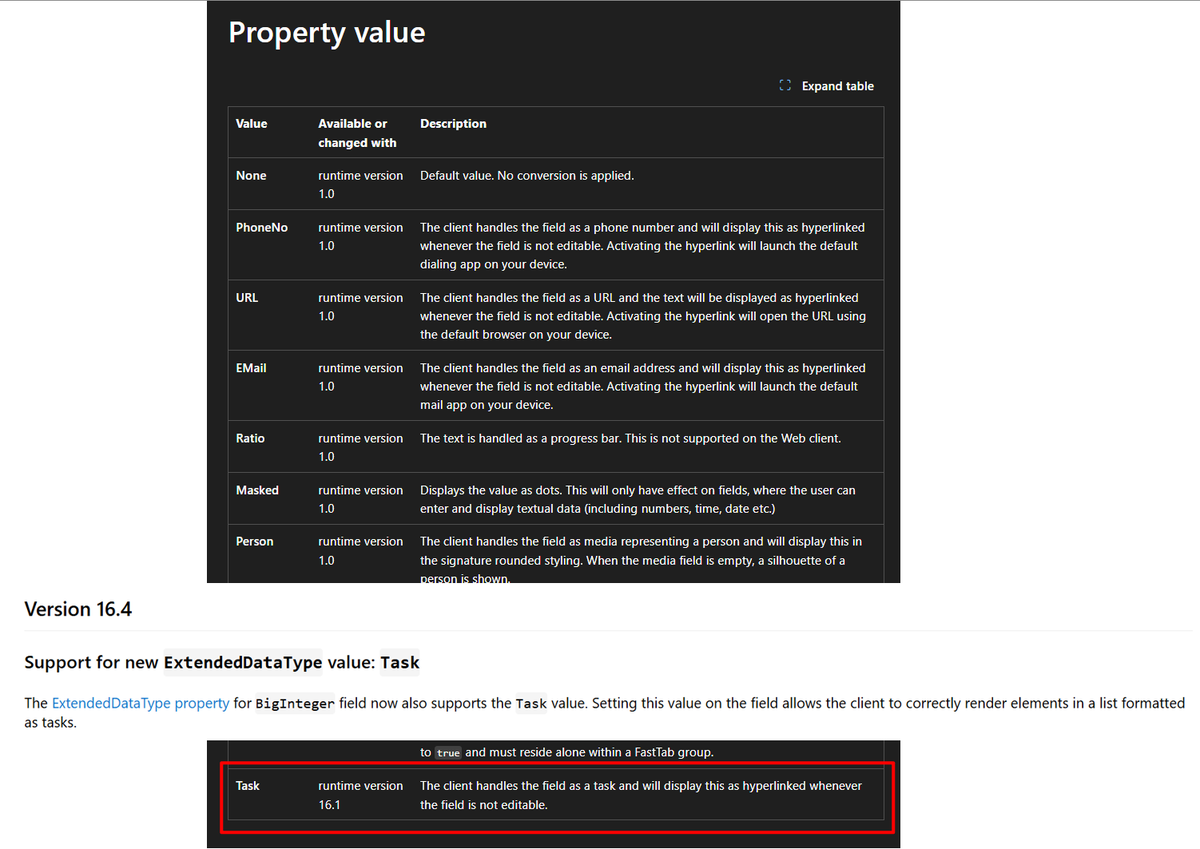The width and height of the screenshot is (1200, 849).
Task: Click the URL row description text
Action: (x=643, y=316)
